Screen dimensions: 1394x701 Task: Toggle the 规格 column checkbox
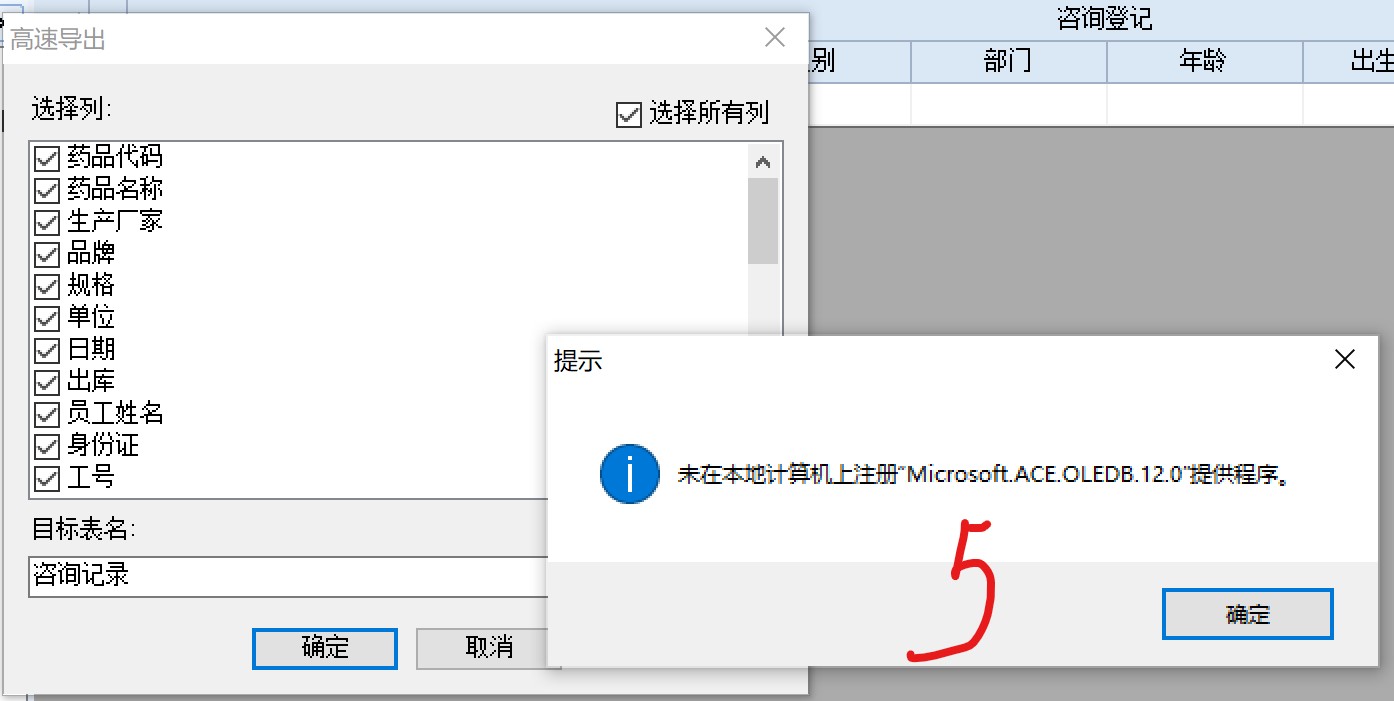click(x=47, y=286)
